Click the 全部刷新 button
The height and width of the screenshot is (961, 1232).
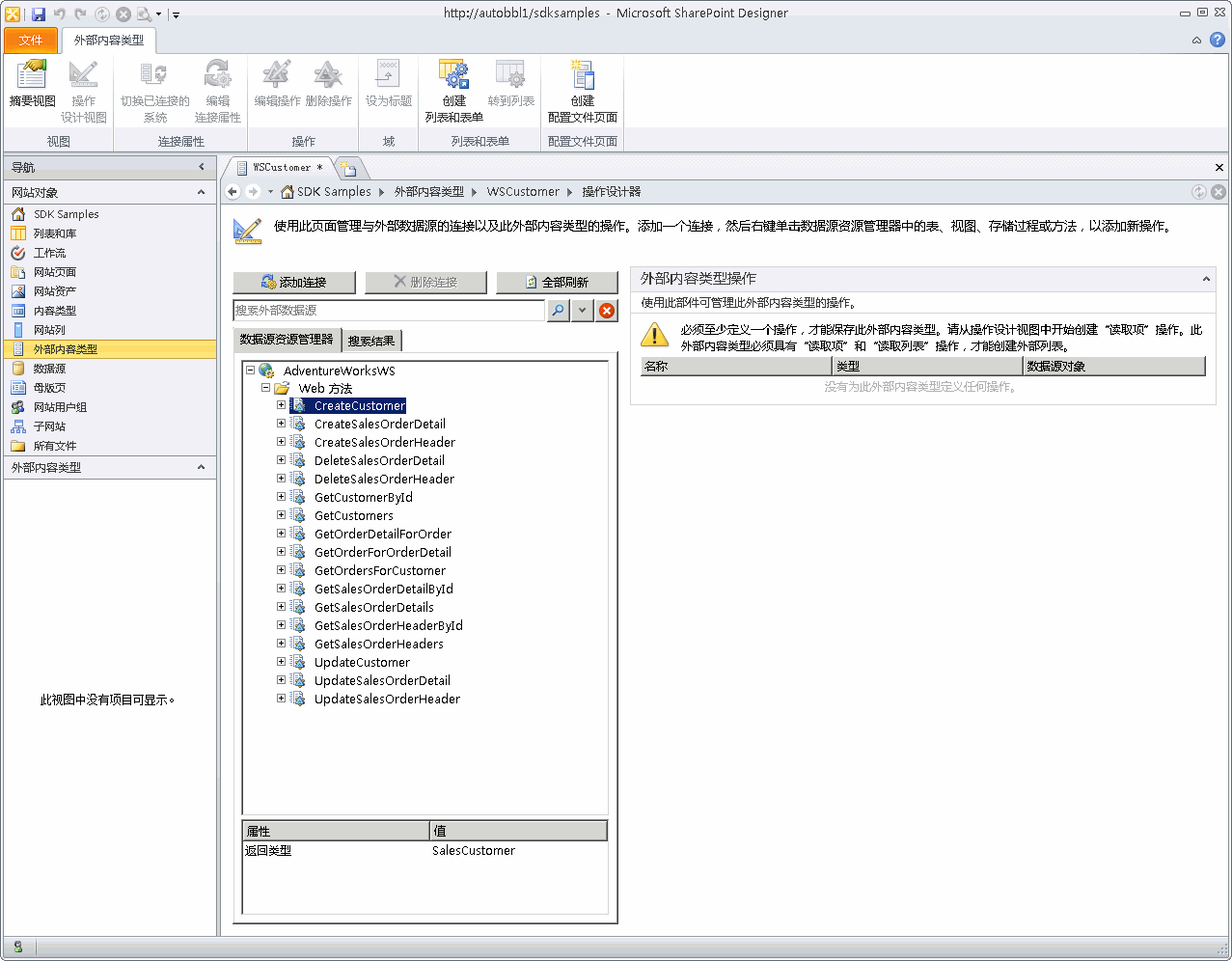(556, 282)
